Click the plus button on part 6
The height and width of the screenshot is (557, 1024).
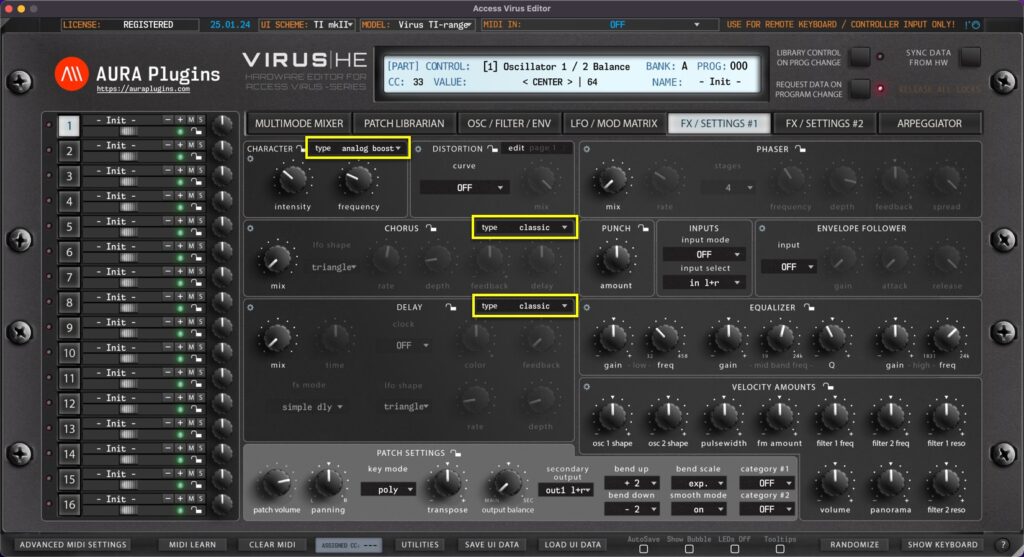click(180, 246)
